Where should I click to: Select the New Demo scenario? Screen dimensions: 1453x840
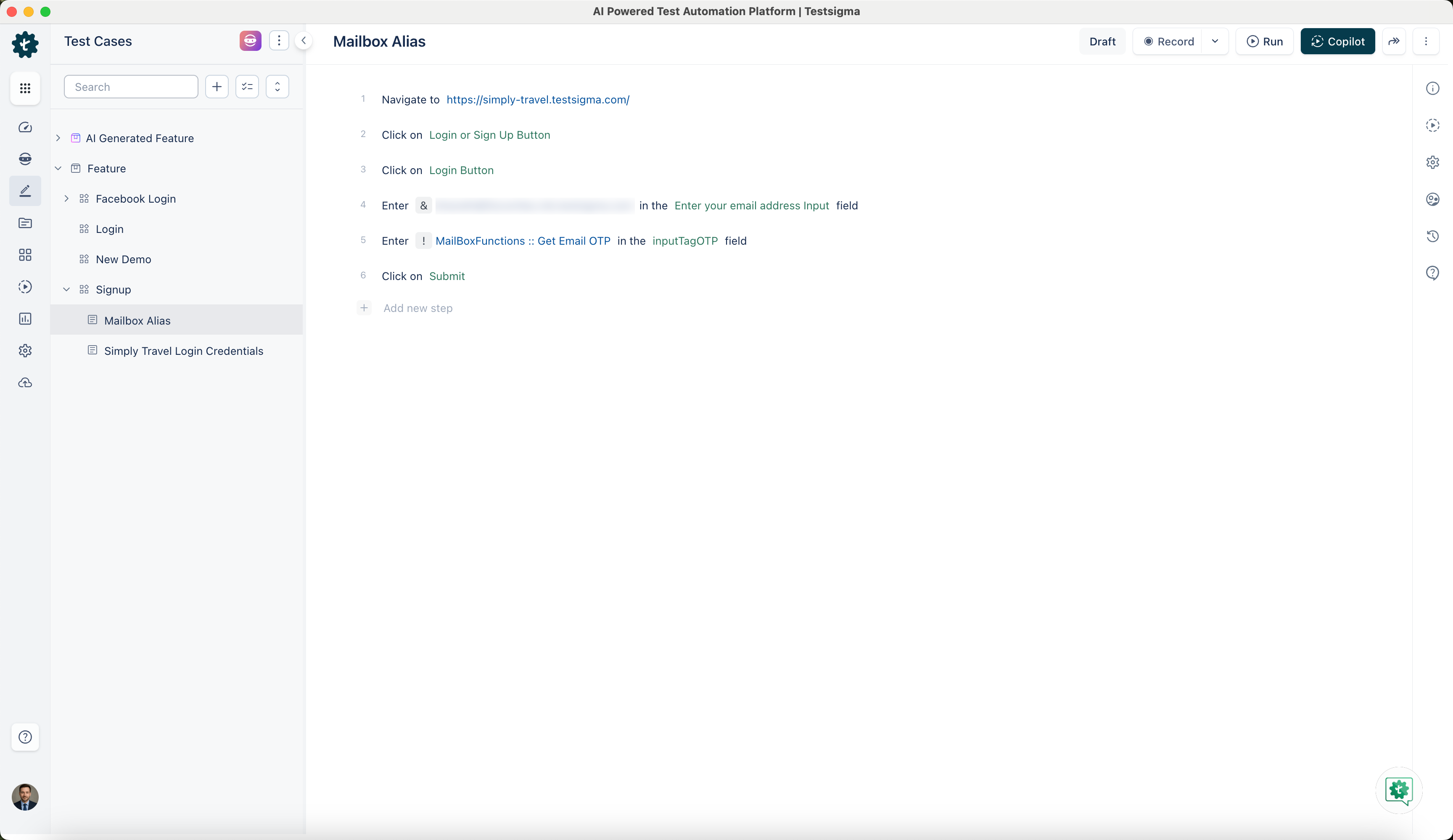pos(123,259)
